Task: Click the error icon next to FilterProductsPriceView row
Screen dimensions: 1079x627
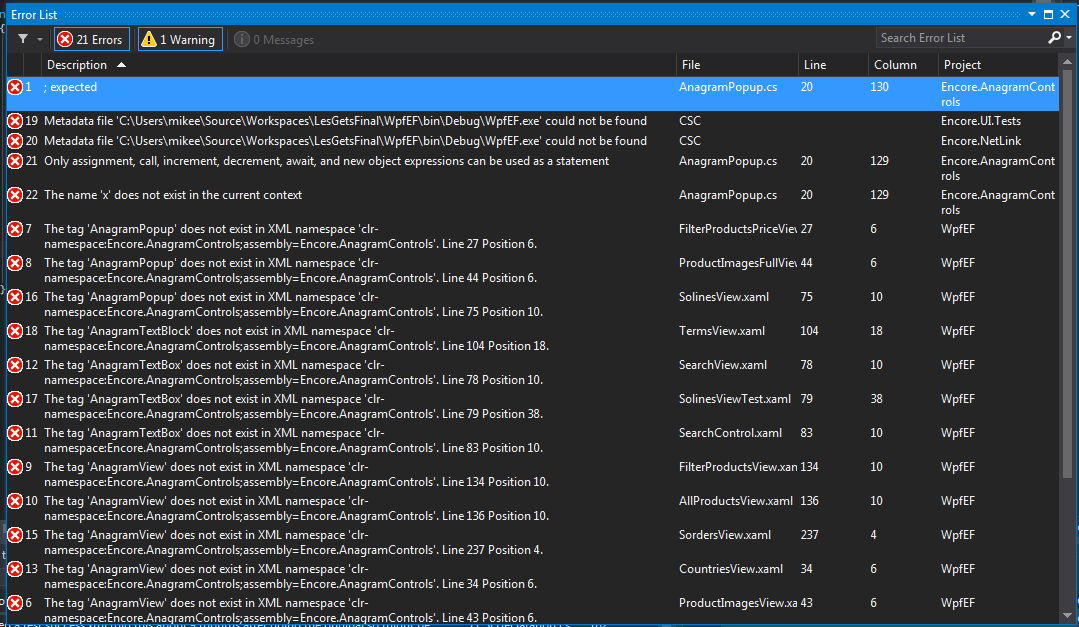Action: click(15, 228)
